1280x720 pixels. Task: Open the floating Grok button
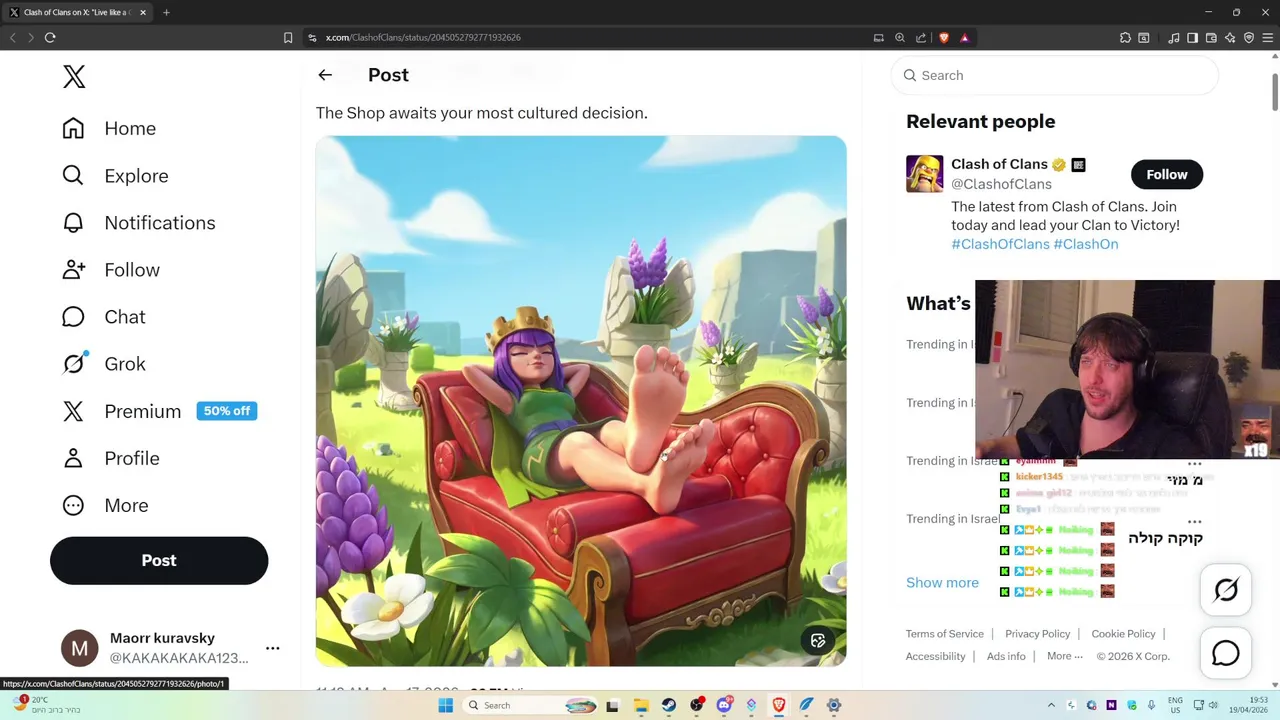[x=1226, y=590]
